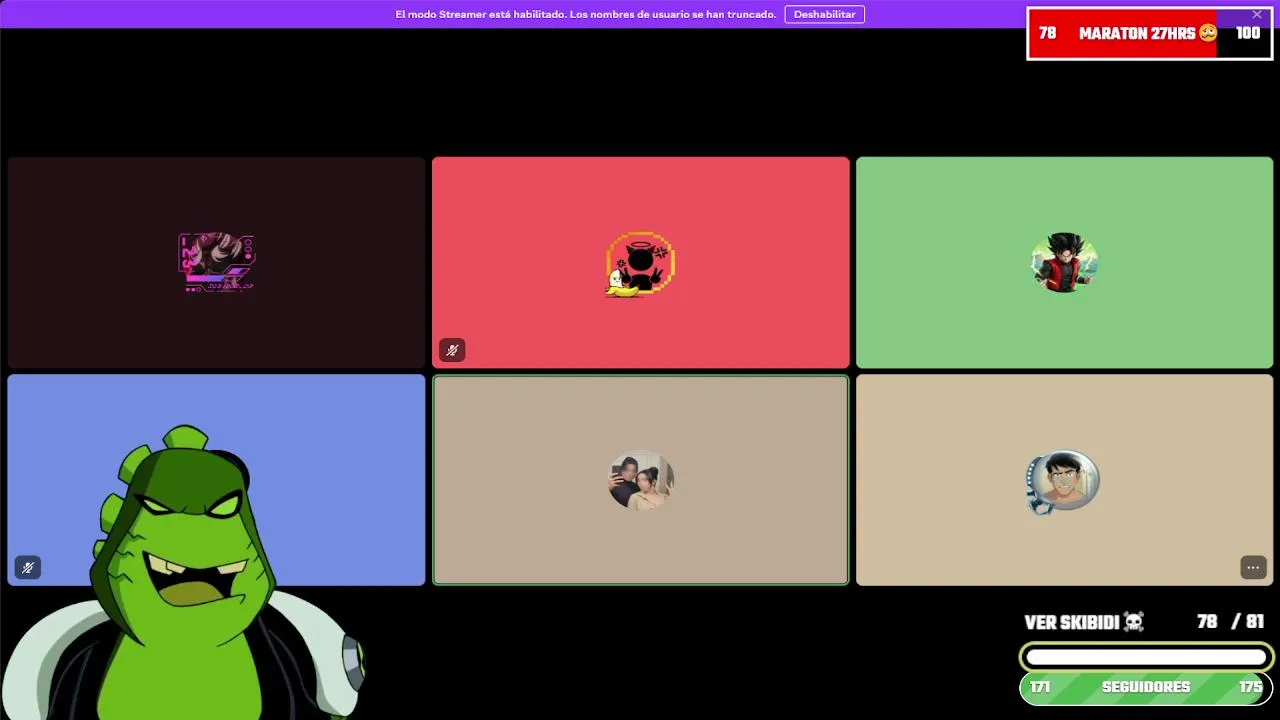Click the skull icon next to Ver Skibidi
This screenshot has width=1280, height=720.
click(1133, 622)
